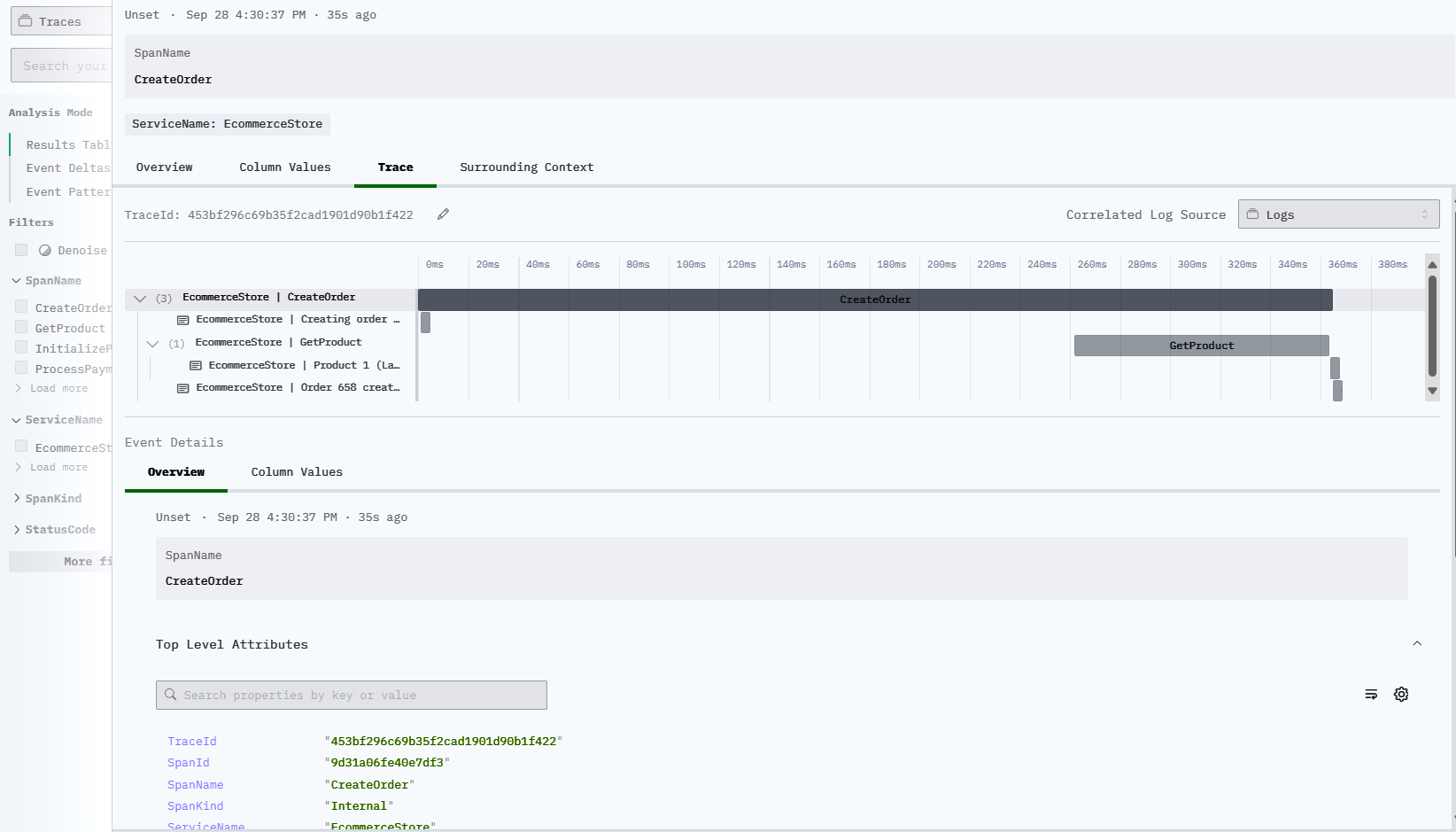Click the ServiceName: EcommerceStore tag
Screen dimensions: 1456x832
coord(228,124)
